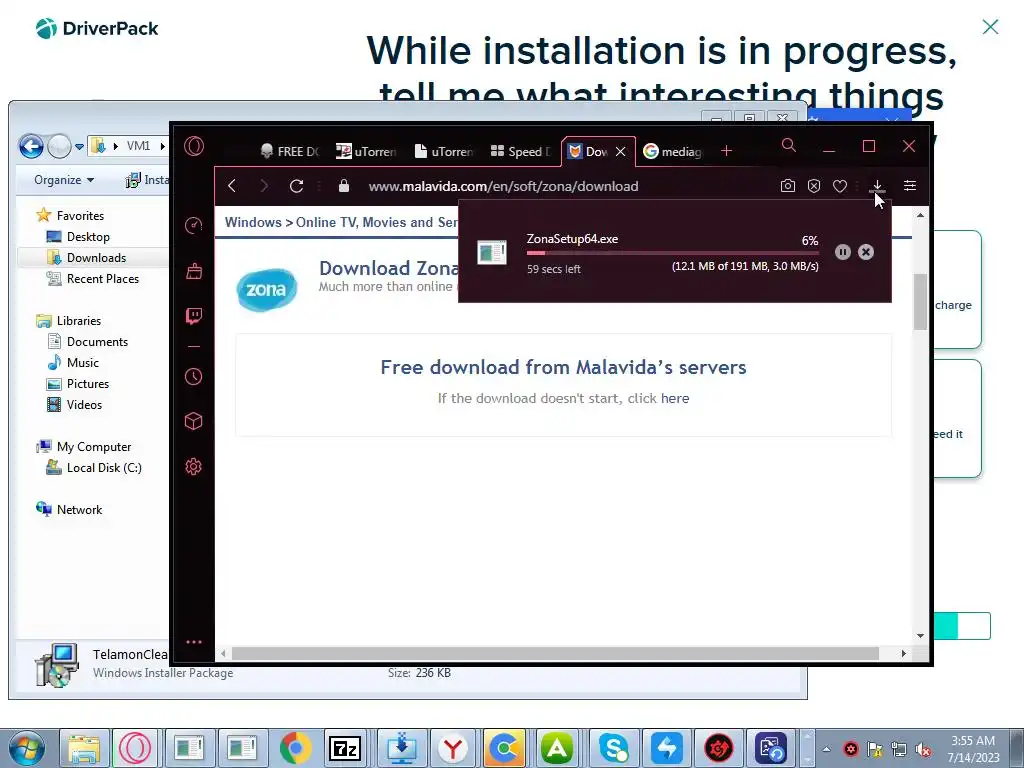Open Explorer recent locations dropdown arrow
1024x768 pixels.
tap(79, 146)
